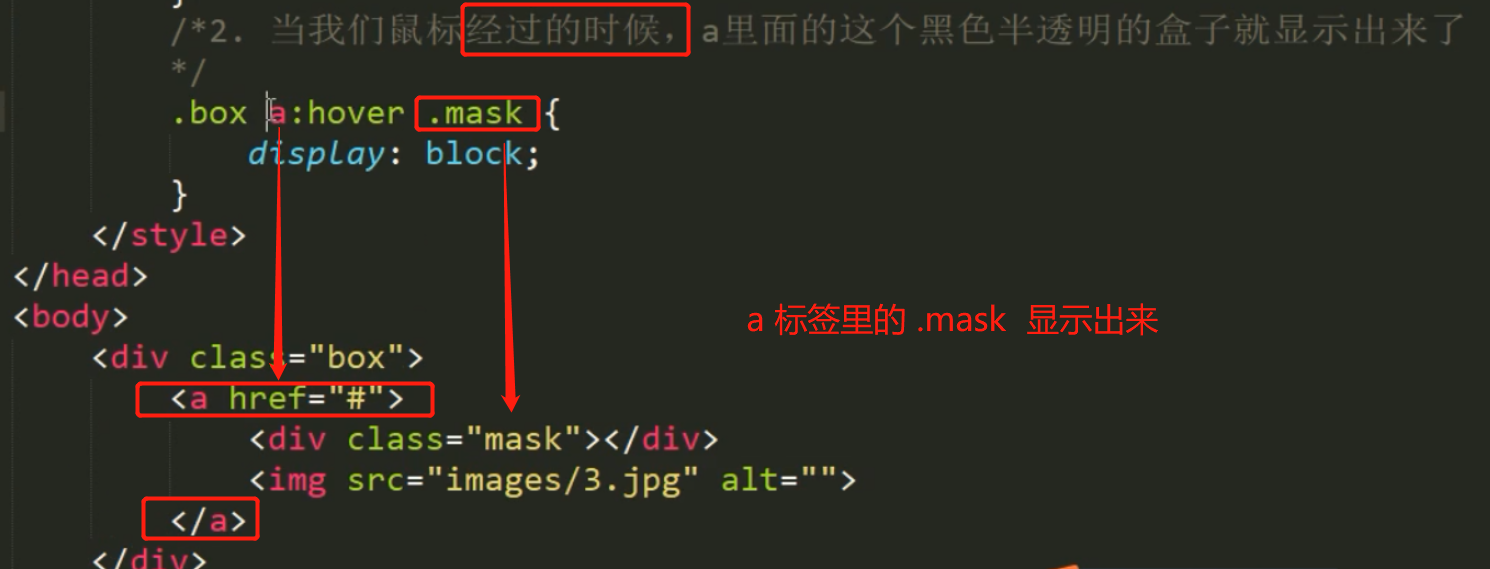This screenshot has height=569, width=1490.
Task: Click the opening body tag
Action: coord(71,317)
